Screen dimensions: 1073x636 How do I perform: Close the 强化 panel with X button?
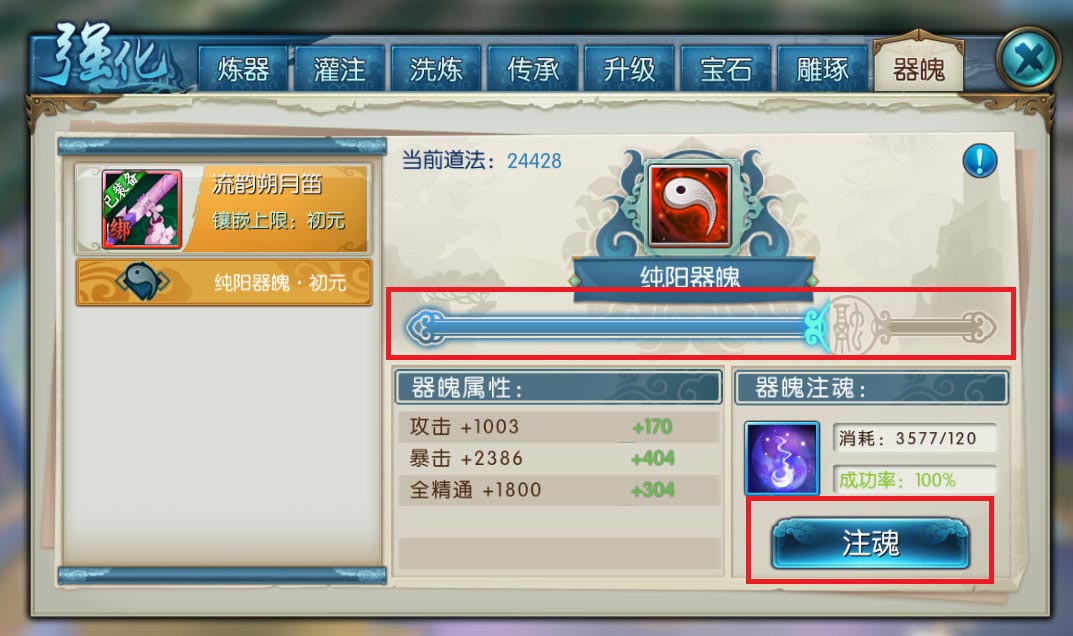[1029, 59]
